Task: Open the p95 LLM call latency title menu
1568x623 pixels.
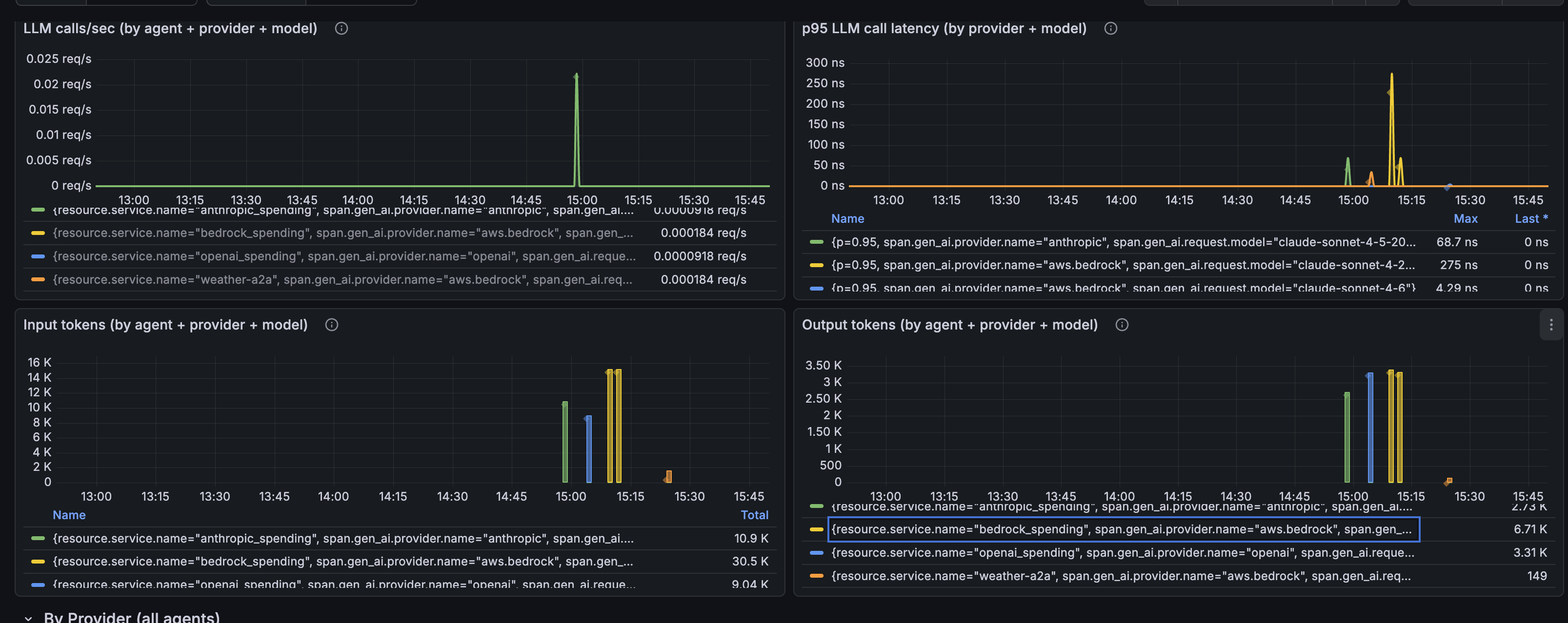Action: [x=944, y=29]
